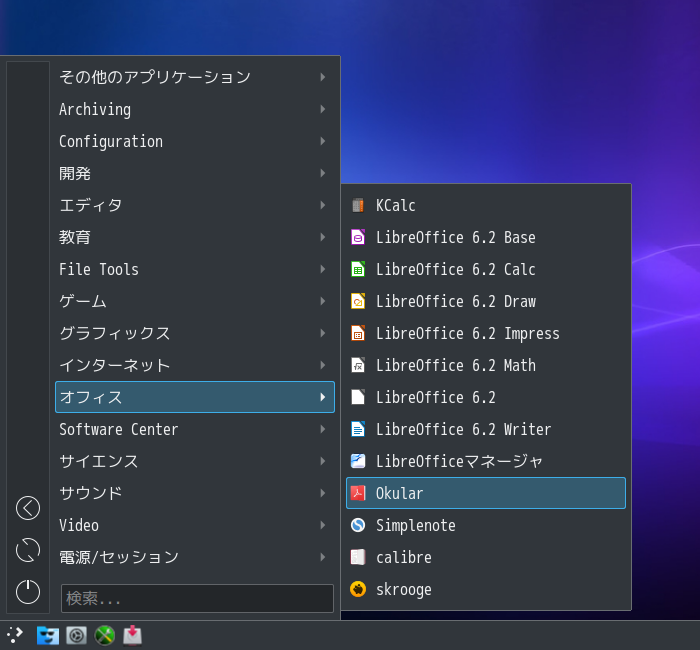Screen dimensions: 700x650
Task: Open the Video category
Action: [x=195, y=525]
